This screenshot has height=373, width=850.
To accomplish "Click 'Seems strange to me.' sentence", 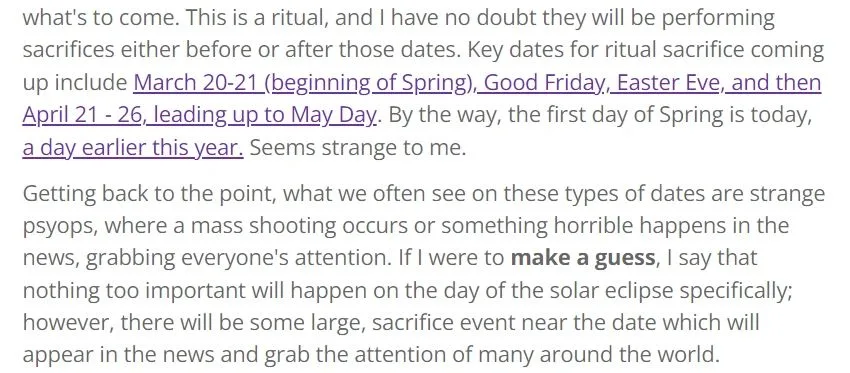I will point(358,147).
